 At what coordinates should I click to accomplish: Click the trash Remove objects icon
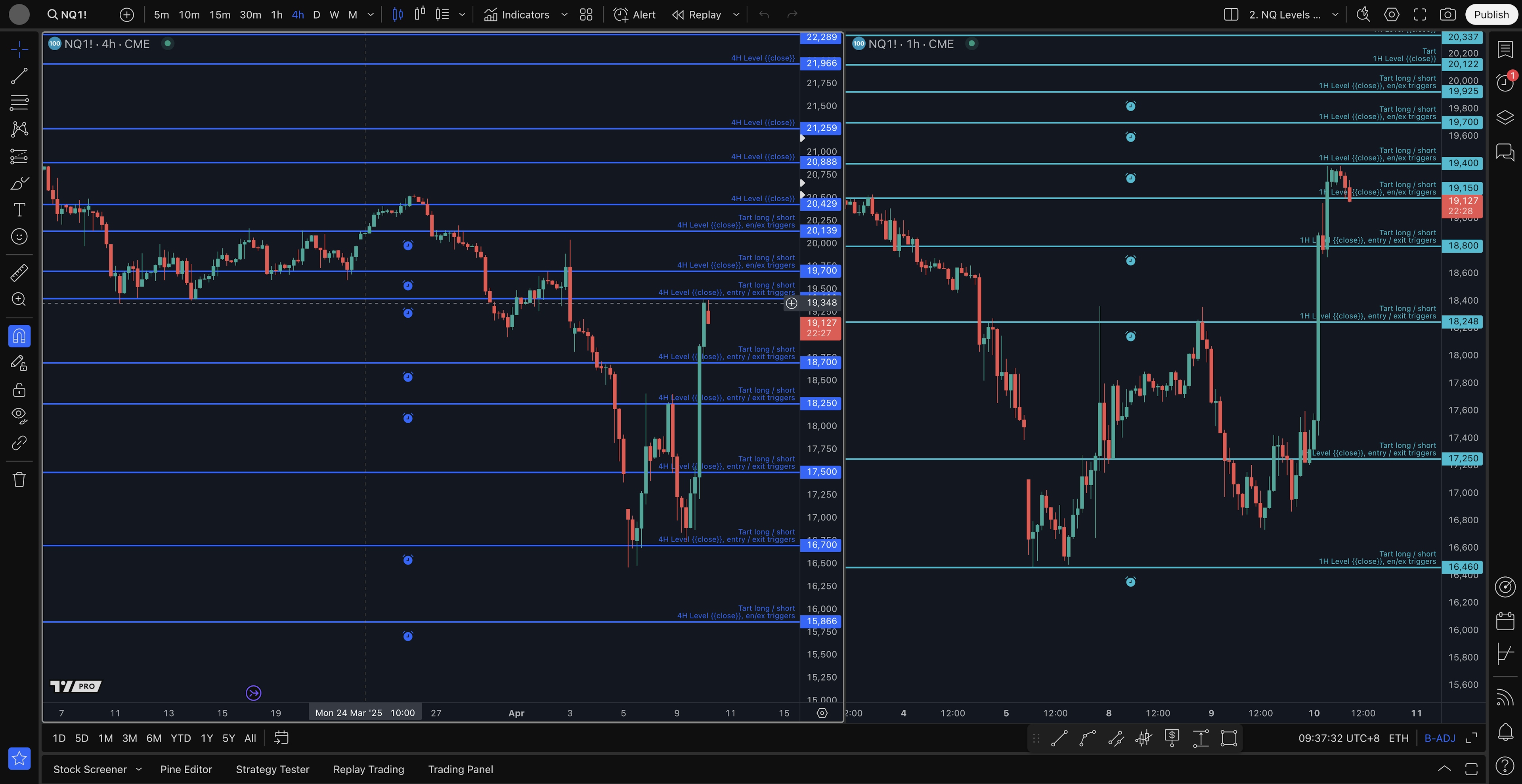point(19,479)
